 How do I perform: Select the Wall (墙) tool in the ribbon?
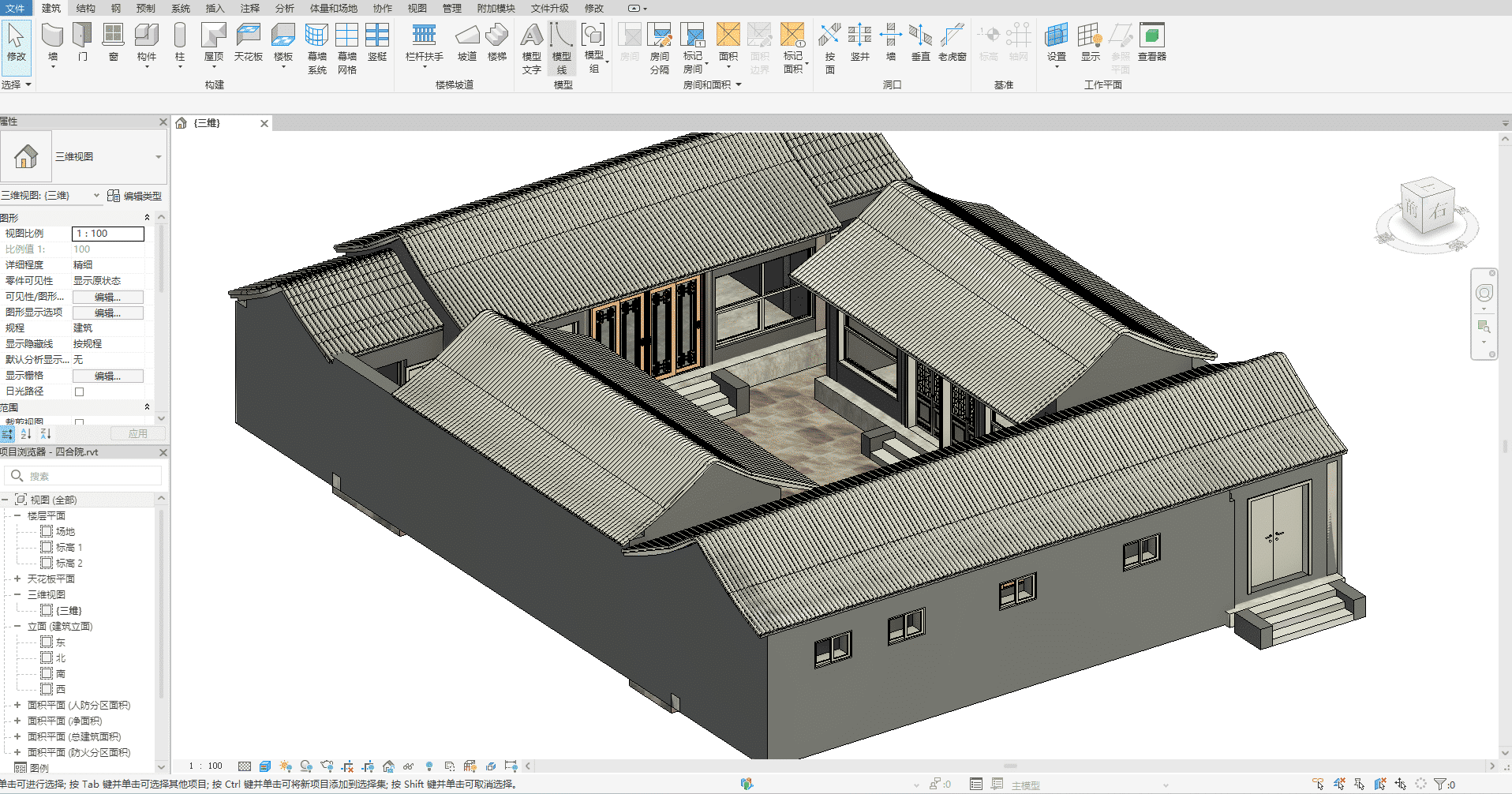point(53,36)
